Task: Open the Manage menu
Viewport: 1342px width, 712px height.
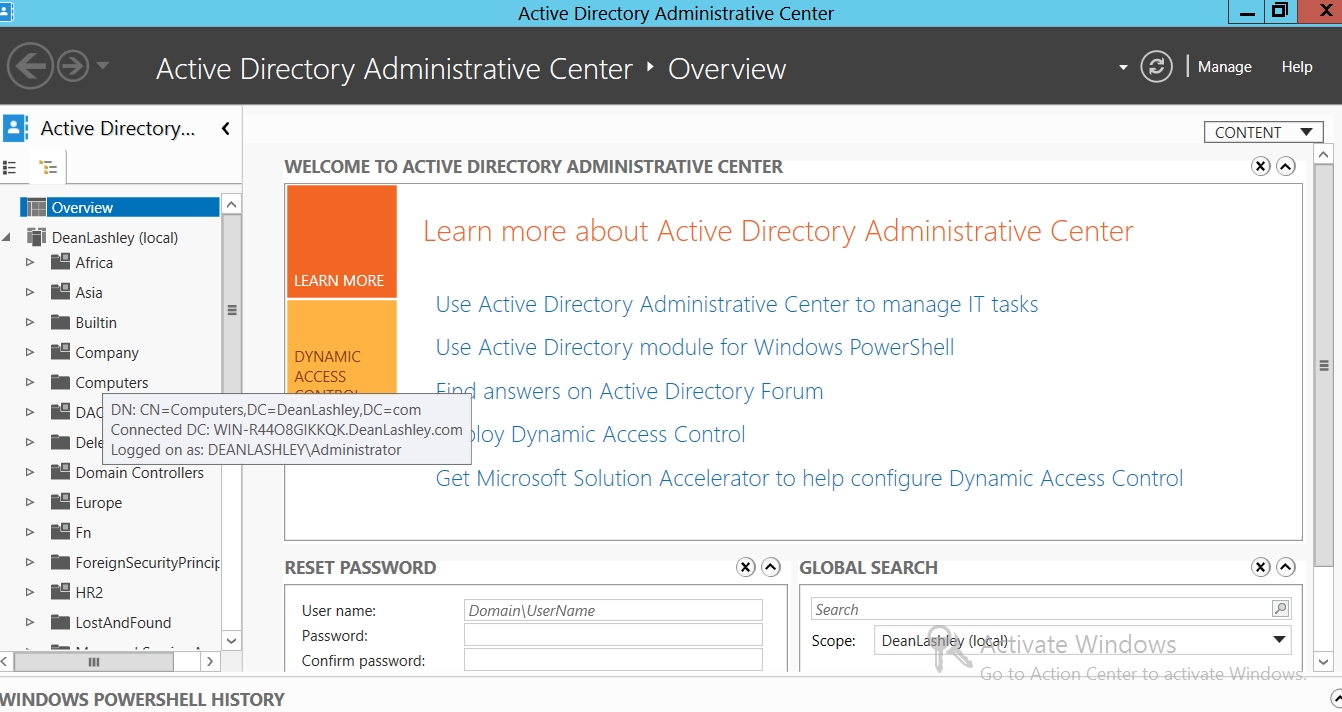Action: [x=1224, y=67]
